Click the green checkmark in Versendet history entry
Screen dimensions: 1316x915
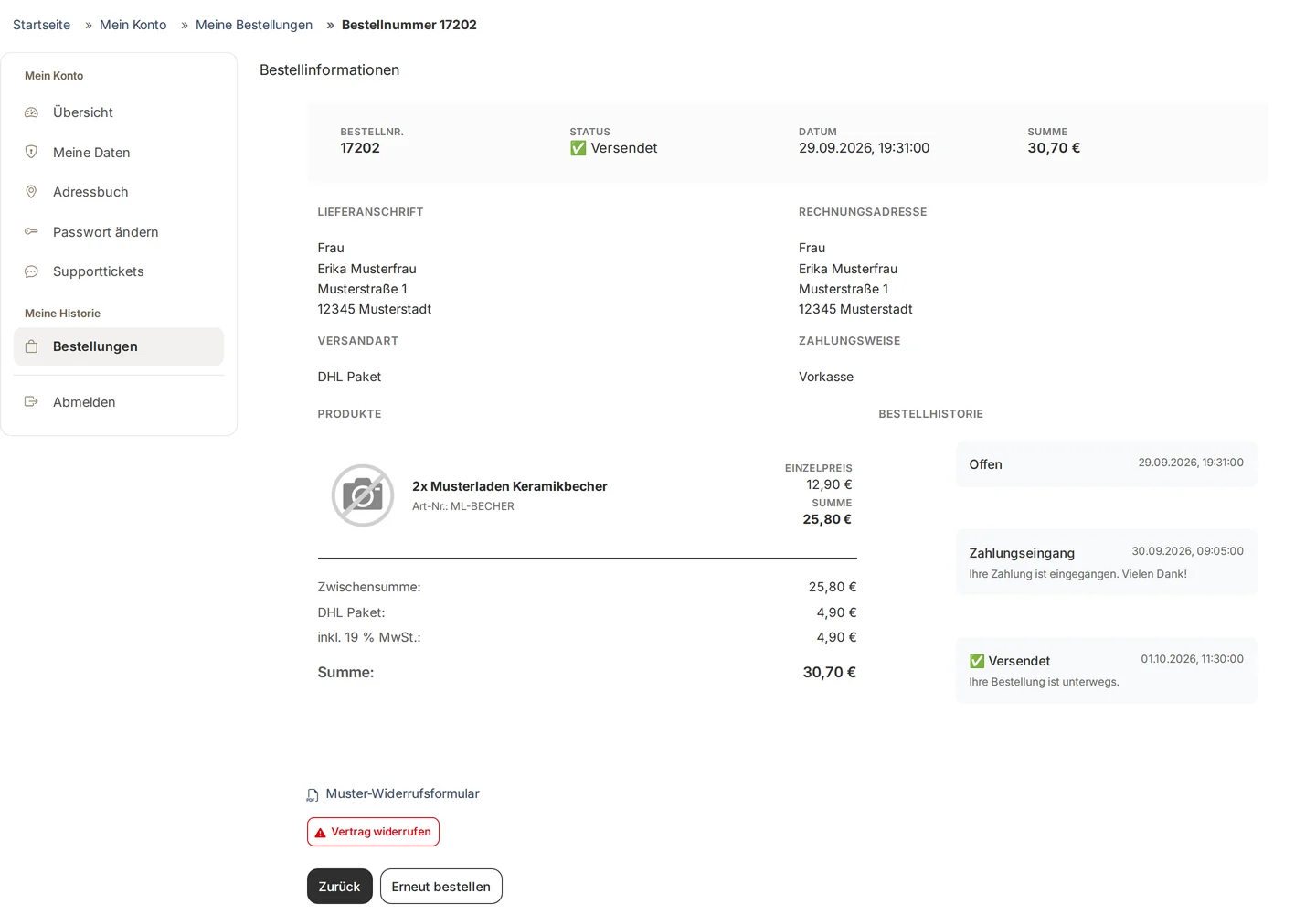[977, 661]
